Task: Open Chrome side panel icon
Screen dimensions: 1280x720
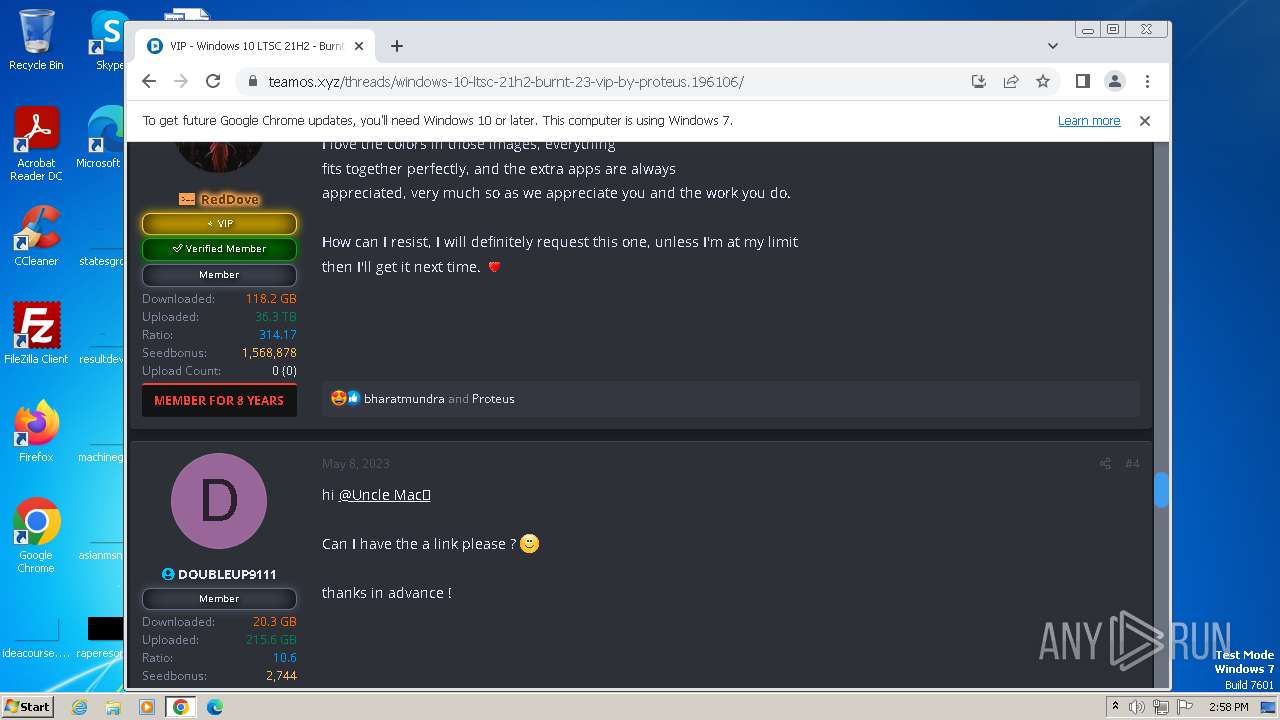Action: point(1082,81)
